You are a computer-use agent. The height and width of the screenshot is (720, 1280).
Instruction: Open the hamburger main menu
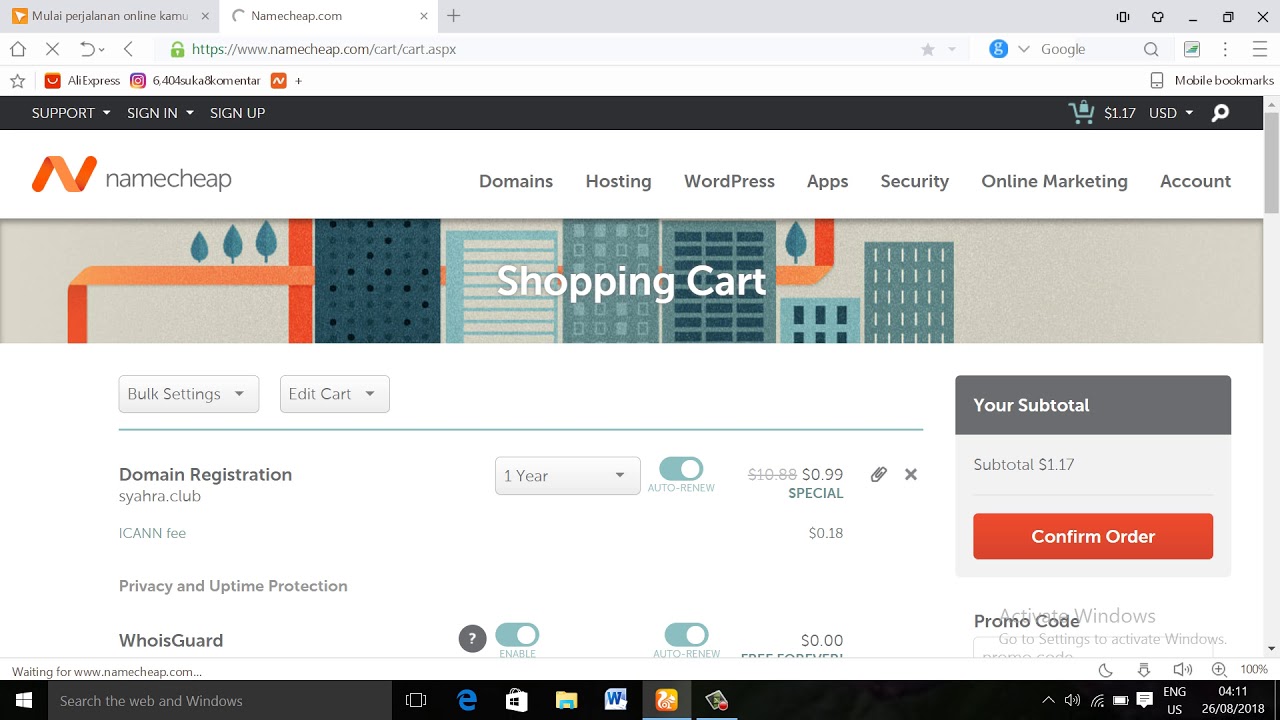click(1259, 49)
